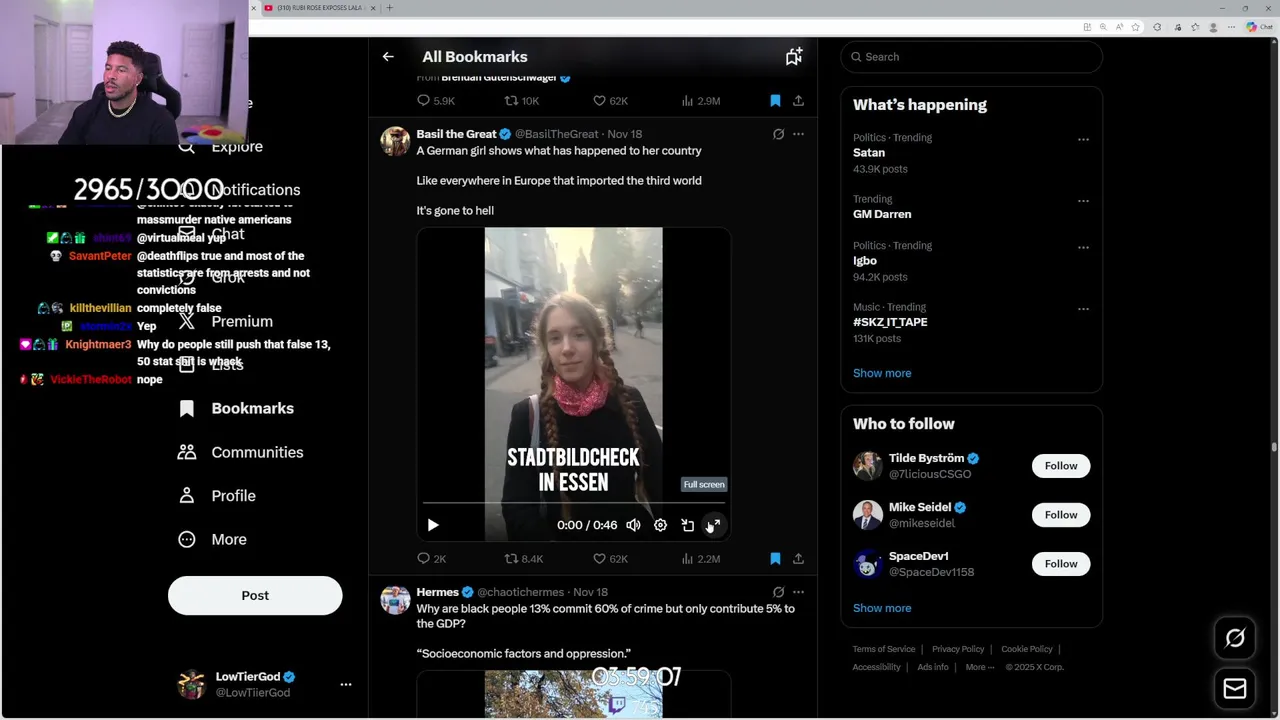This screenshot has width=1280, height=720.
Task: Open more options for #SKZ_IT_TAPE trend
Action: [x=1083, y=309]
